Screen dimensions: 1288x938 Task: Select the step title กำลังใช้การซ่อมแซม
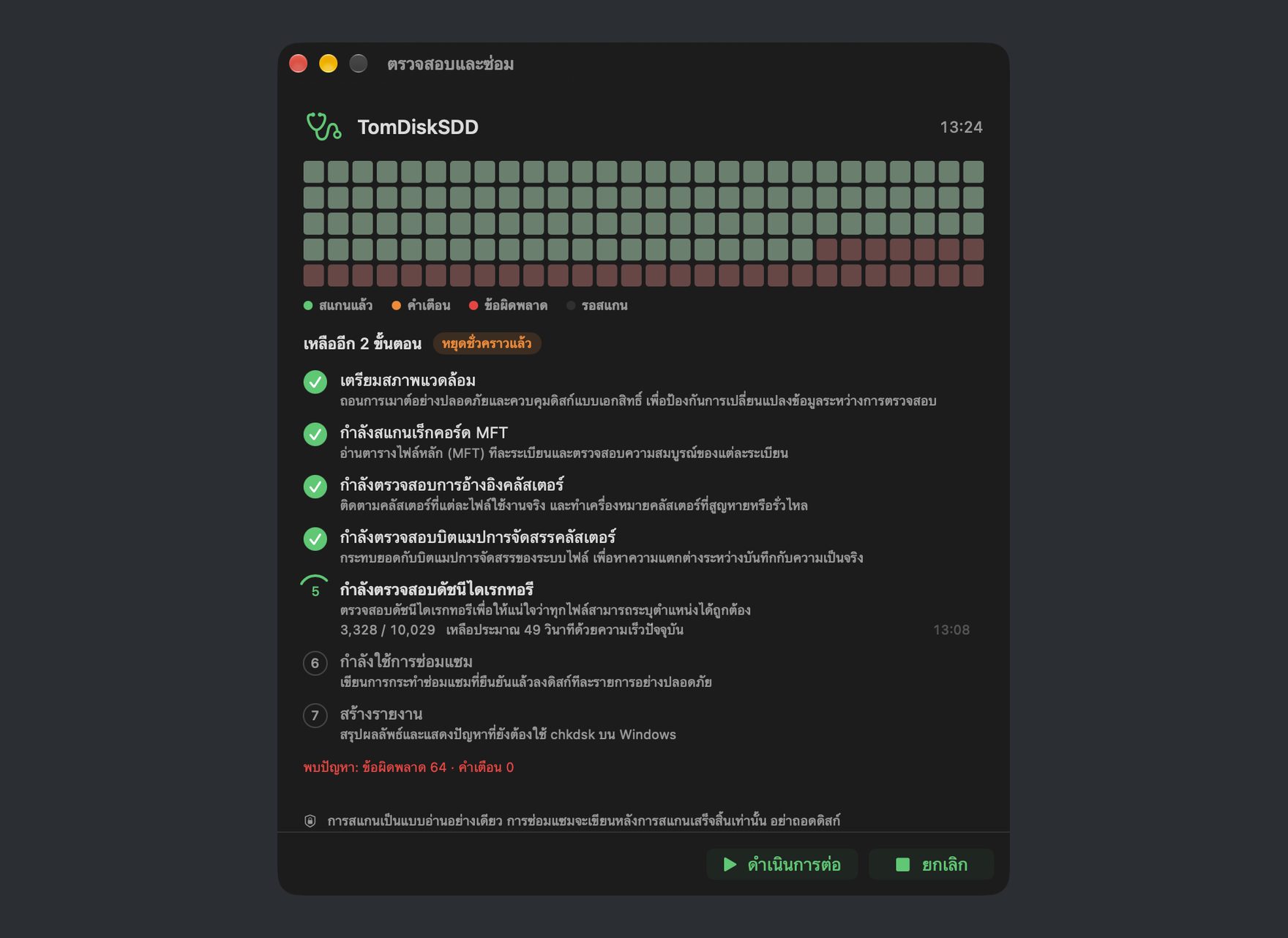[x=406, y=662]
